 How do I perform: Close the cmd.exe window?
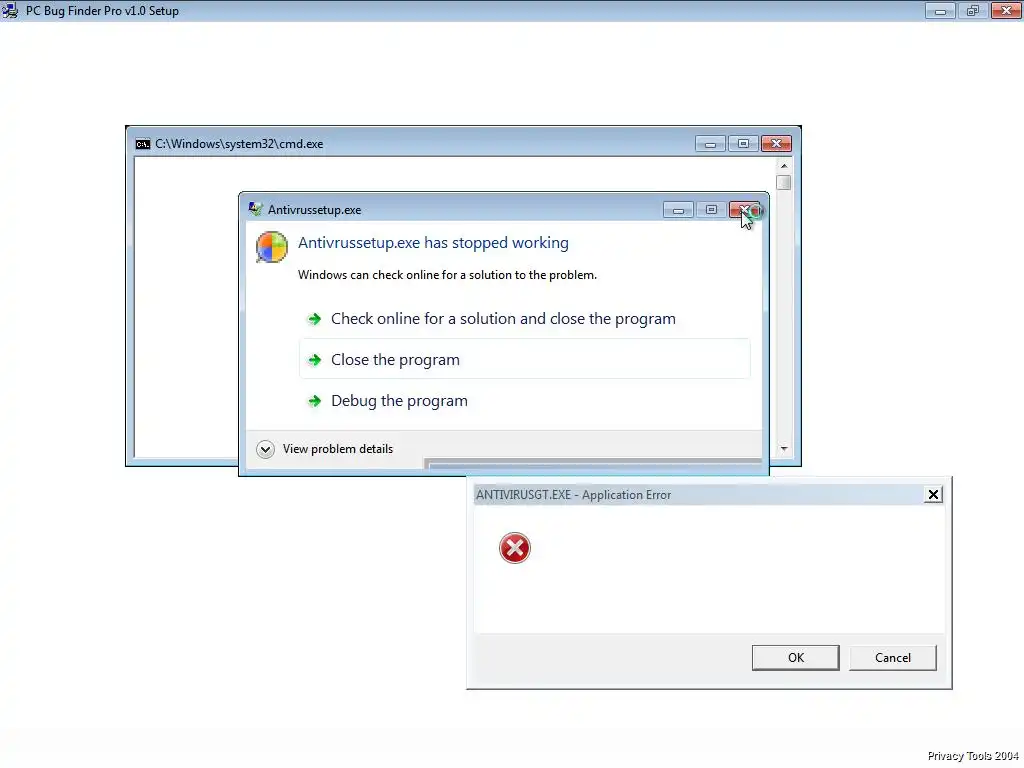[776, 144]
